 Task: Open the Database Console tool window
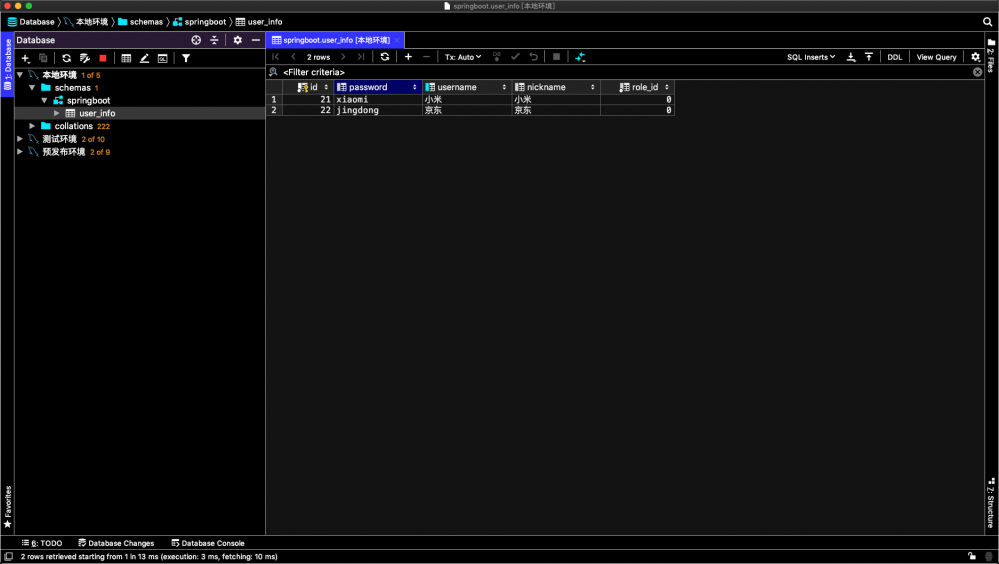208,543
